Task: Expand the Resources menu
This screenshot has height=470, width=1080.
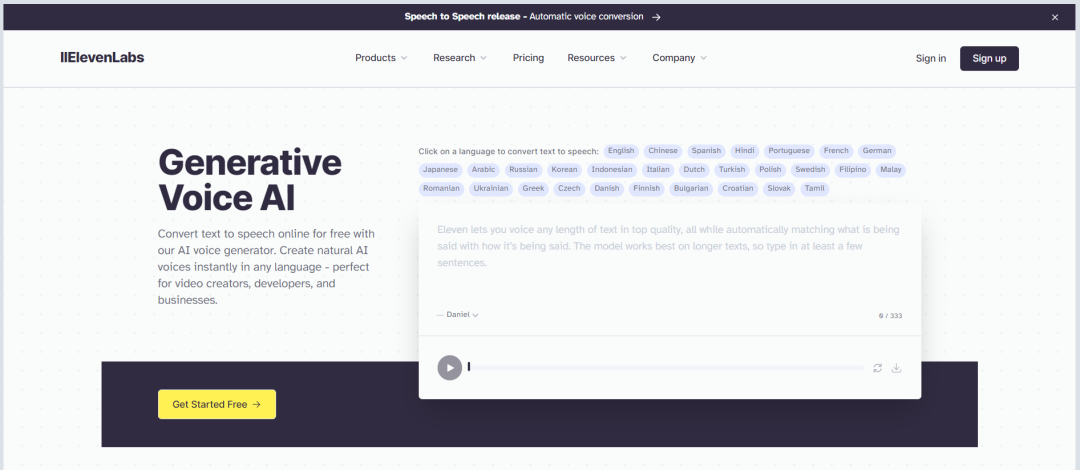Action: pyautogui.click(x=596, y=58)
